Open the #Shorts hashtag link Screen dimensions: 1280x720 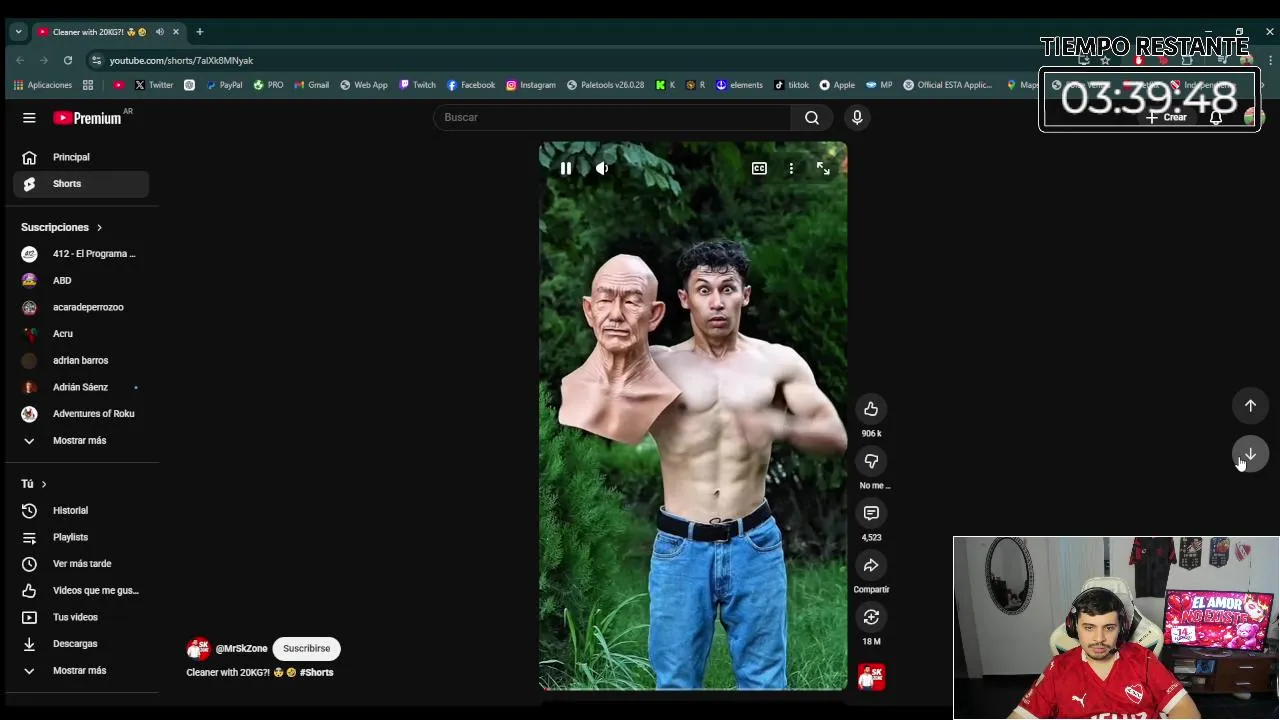point(316,673)
